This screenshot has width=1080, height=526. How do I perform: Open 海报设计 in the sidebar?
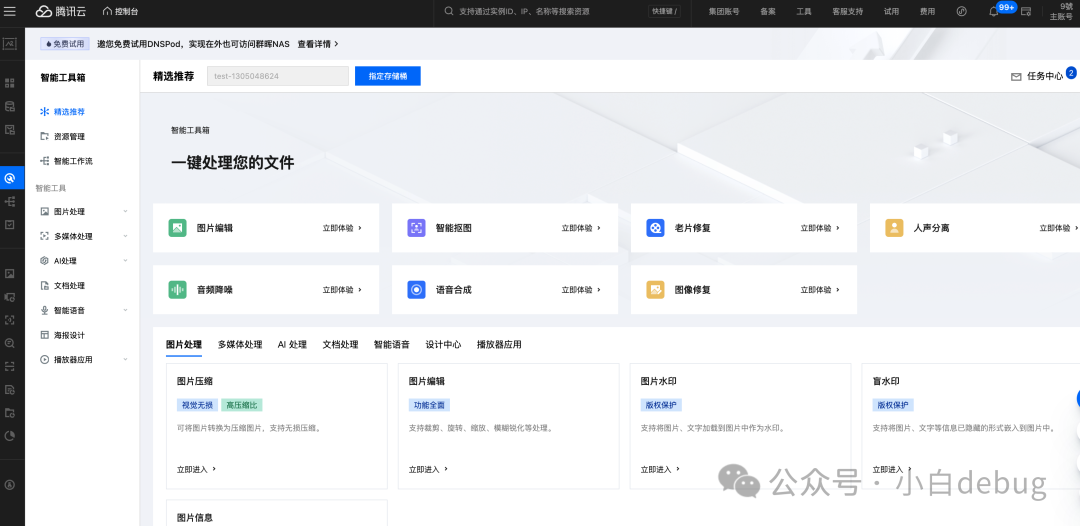[x=70, y=335]
